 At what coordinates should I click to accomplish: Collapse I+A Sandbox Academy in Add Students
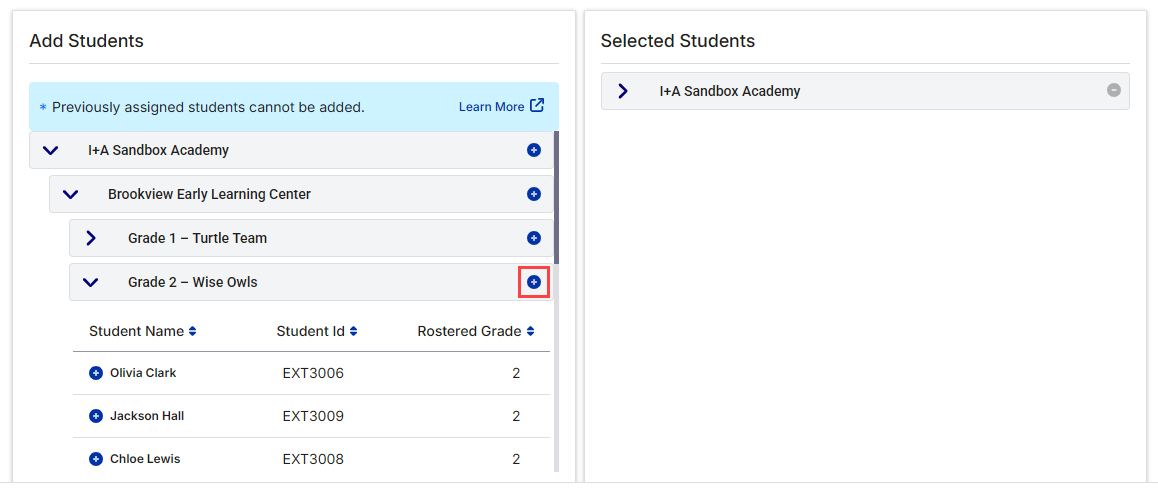coord(50,150)
